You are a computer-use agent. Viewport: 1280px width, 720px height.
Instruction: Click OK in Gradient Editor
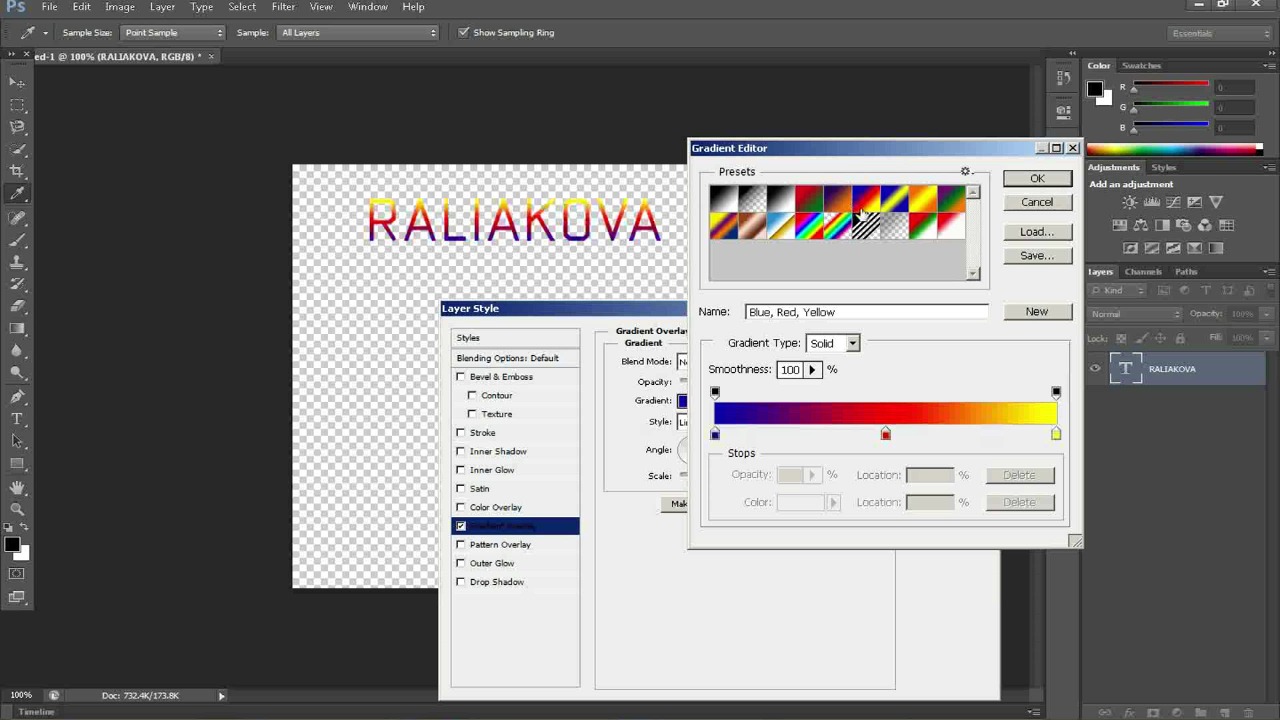1037,179
